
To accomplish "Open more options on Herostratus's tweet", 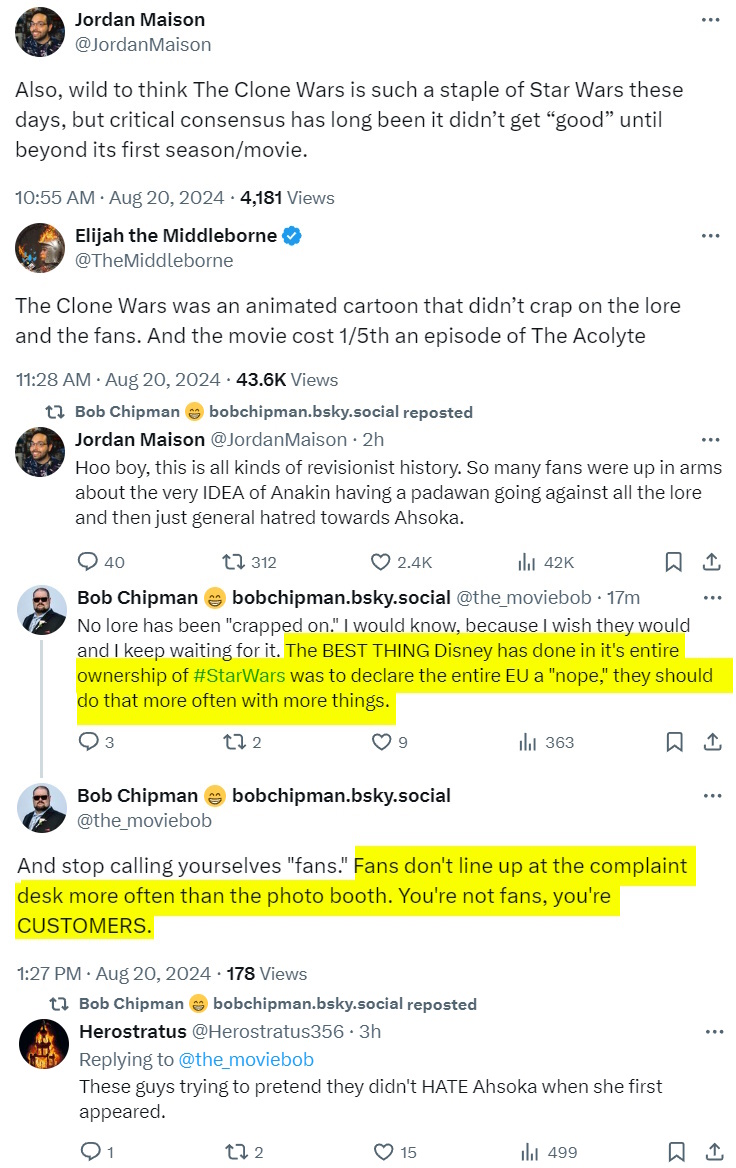I will click(711, 1031).
